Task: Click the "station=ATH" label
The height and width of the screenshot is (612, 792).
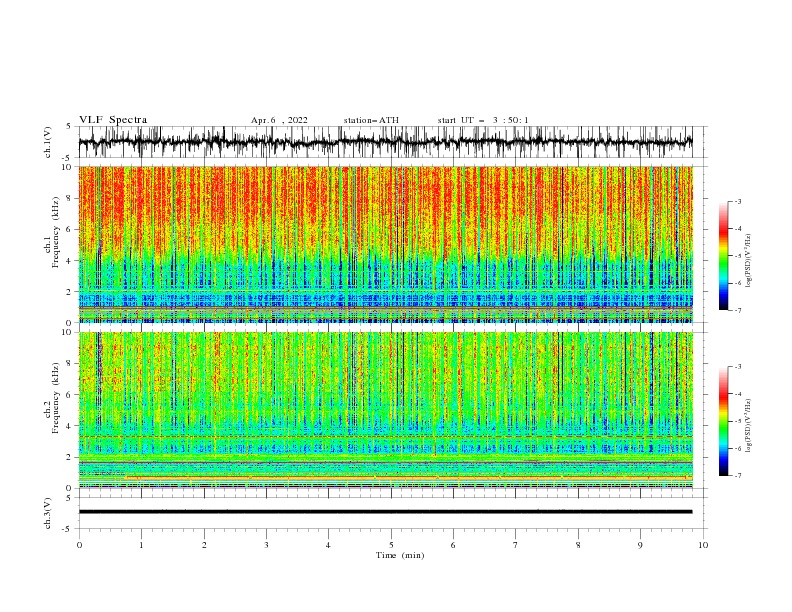Action: [371, 120]
